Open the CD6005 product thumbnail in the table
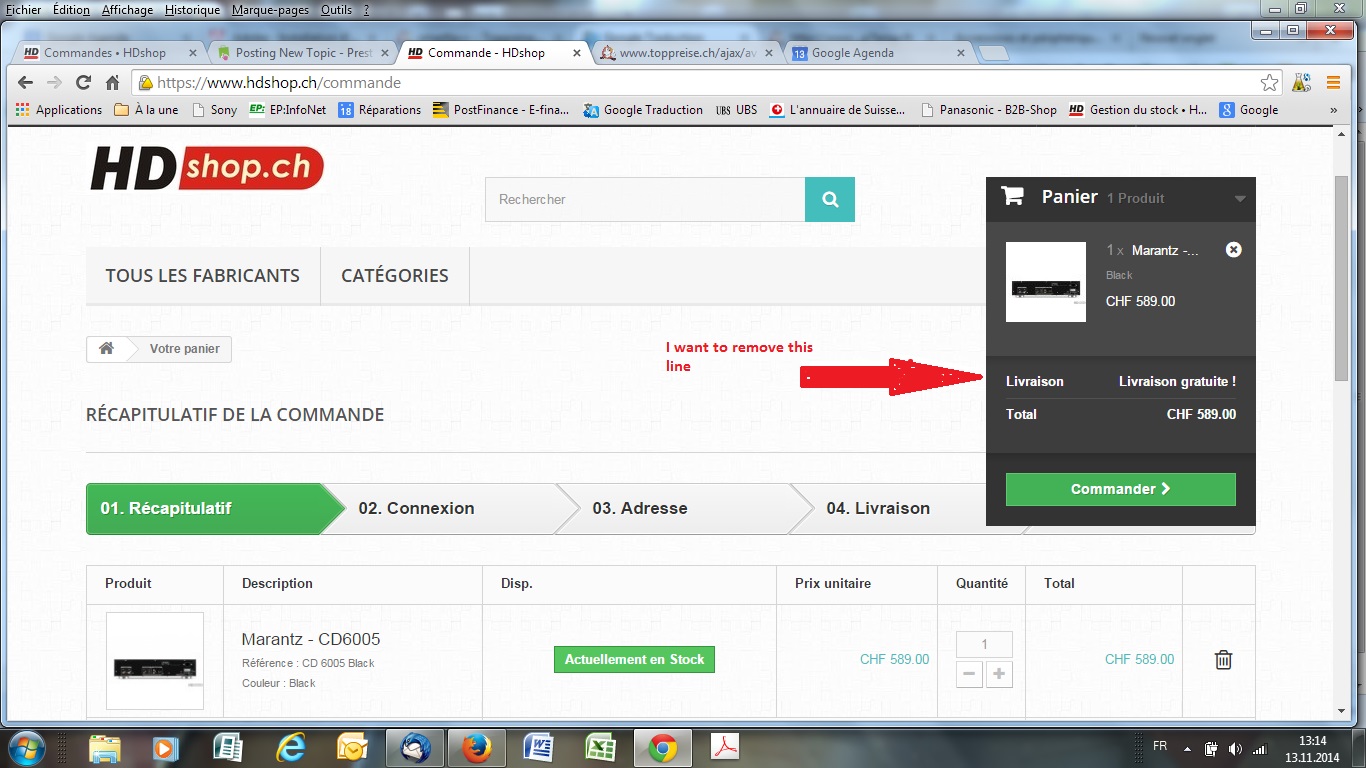 coord(155,661)
